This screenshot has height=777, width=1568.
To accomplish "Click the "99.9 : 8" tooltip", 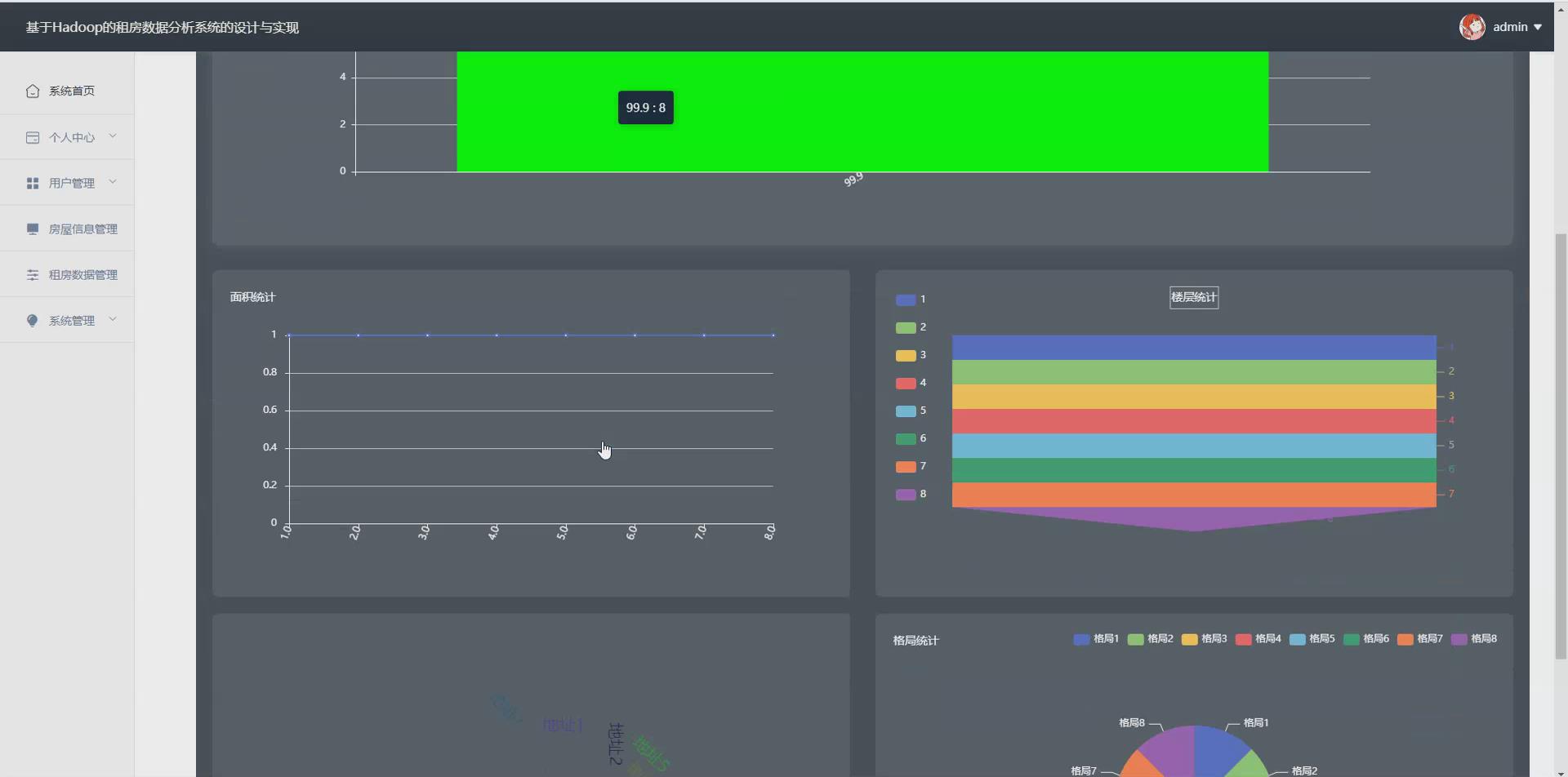I will [x=646, y=108].
